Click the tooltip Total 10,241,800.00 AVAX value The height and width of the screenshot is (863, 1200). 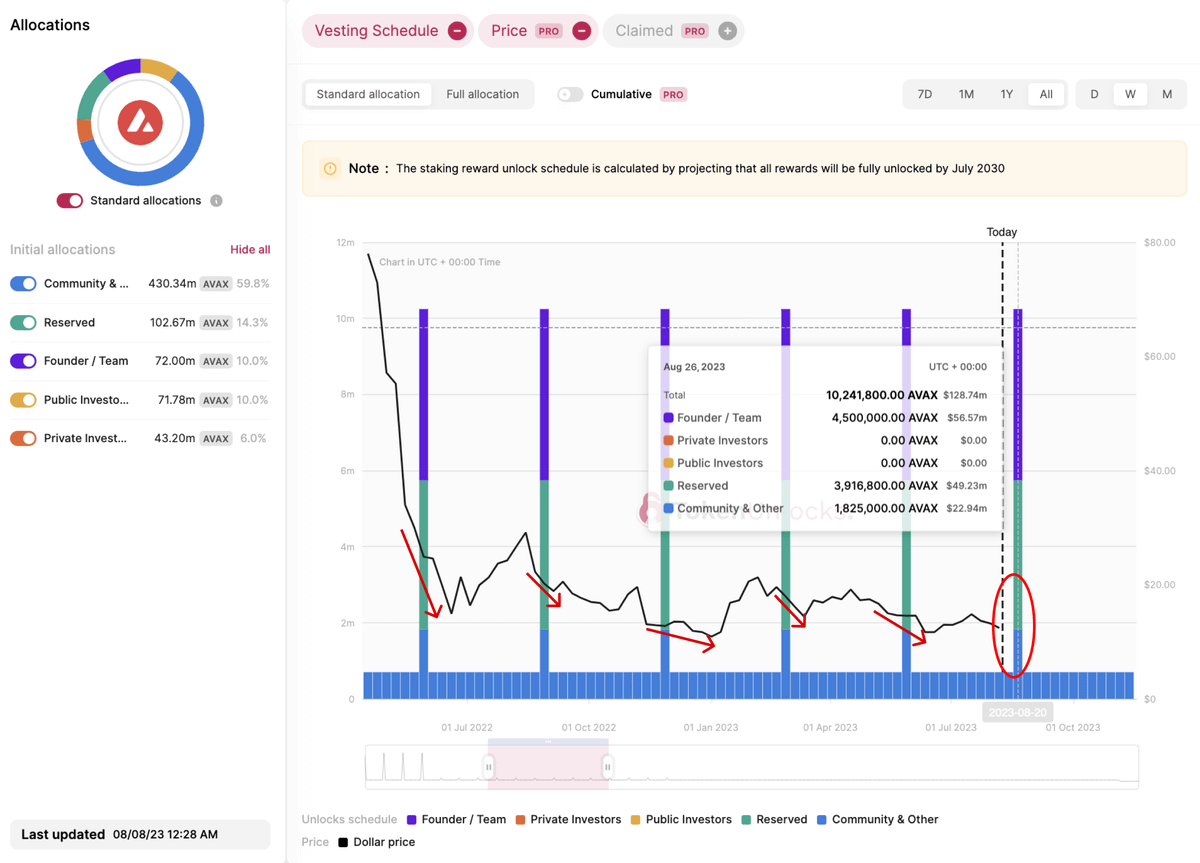882,395
